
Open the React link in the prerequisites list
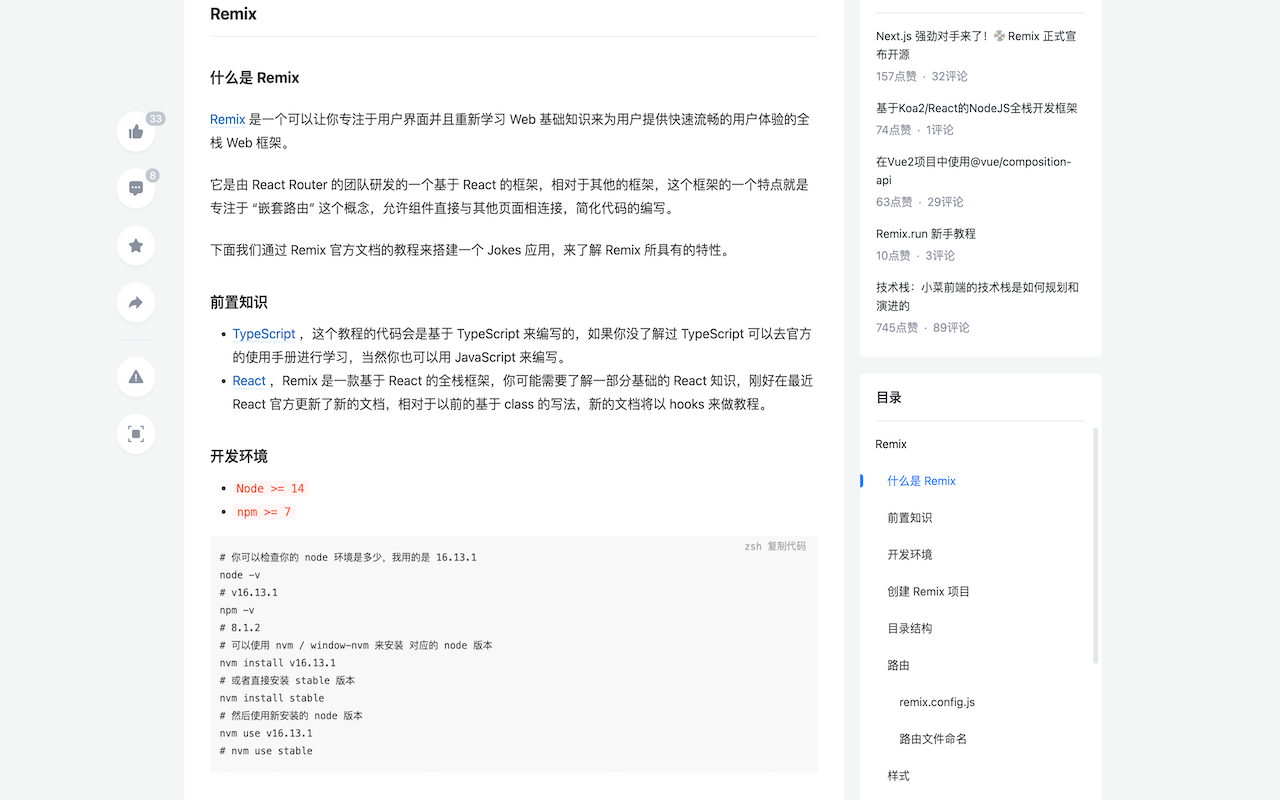248,380
